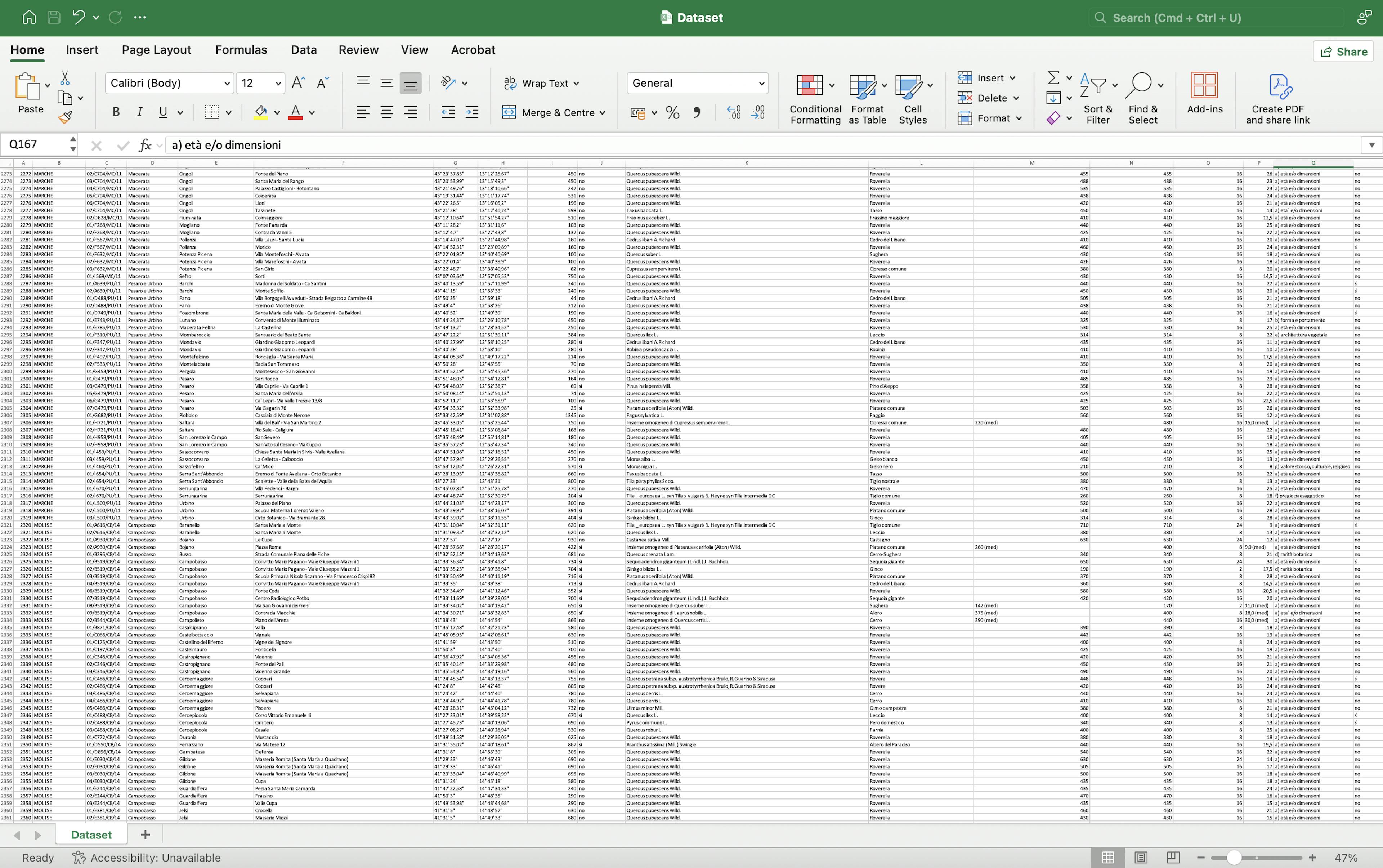The height and width of the screenshot is (868, 1383).
Task: Toggle italic formatting
Action: tap(139, 112)
